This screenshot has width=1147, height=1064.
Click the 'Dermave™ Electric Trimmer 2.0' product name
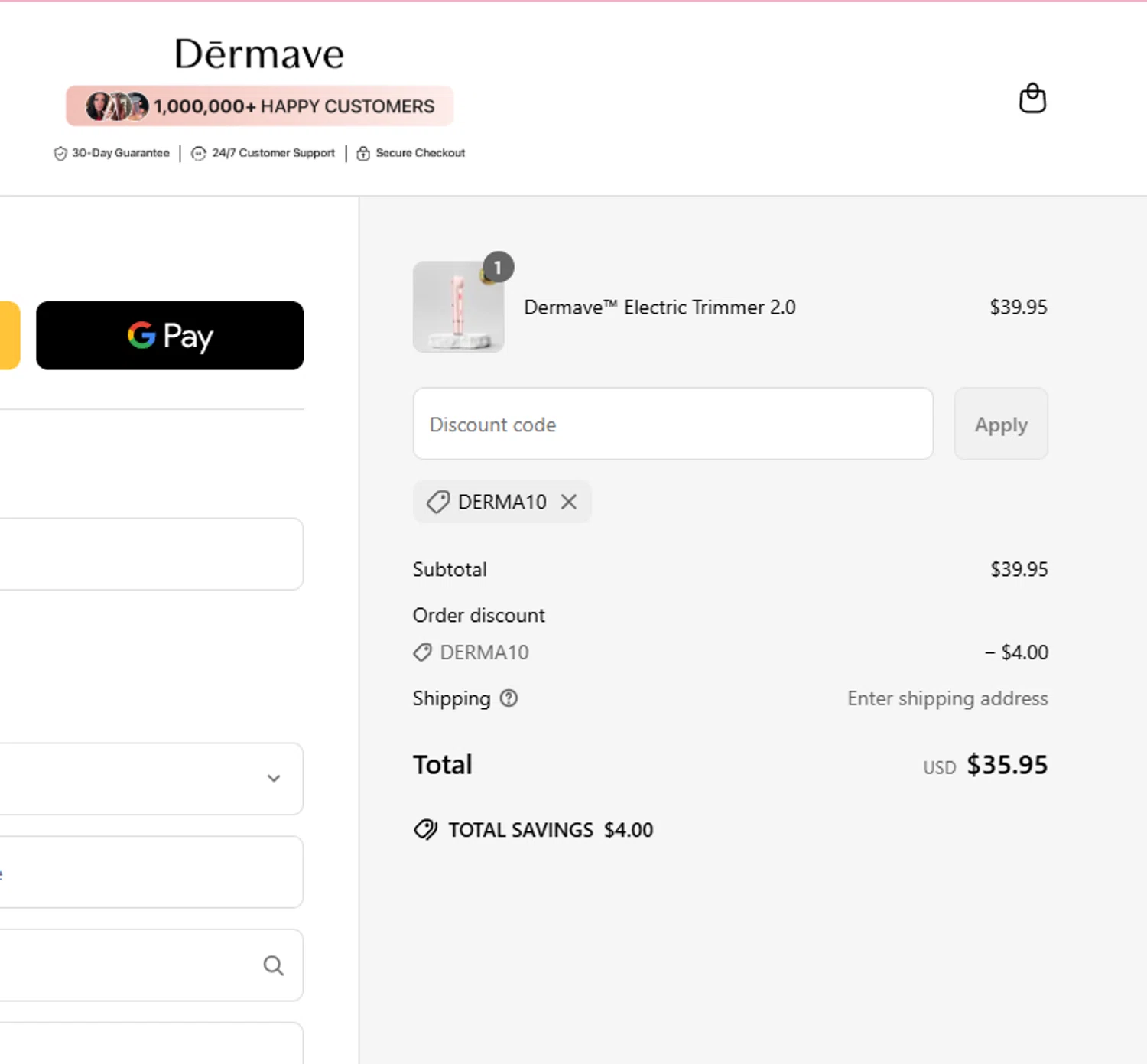point(660,307)
